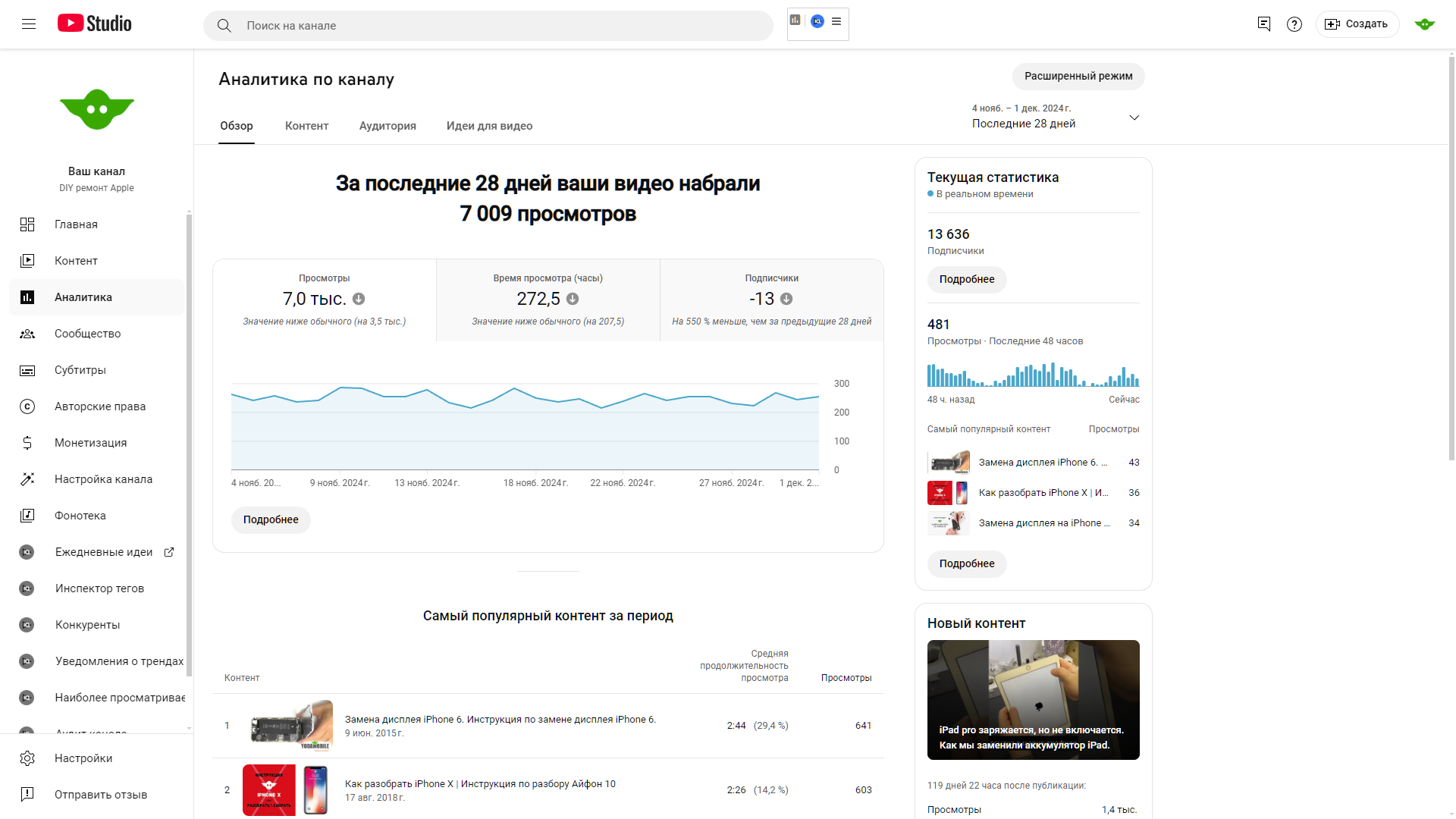This screenshot has height=819, width=1456.
Task: Expand the Последние 28 дней date range dropdown
Action: click(x=1056, y=117)
